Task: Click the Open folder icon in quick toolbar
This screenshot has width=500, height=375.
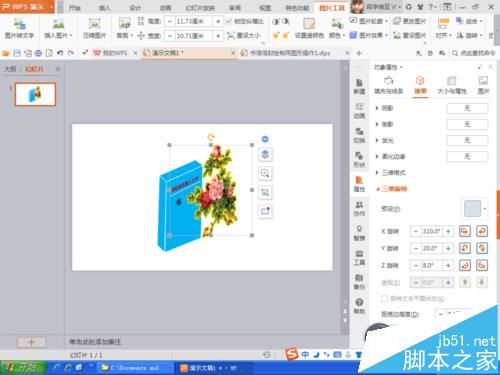Action: coord(6,53)
